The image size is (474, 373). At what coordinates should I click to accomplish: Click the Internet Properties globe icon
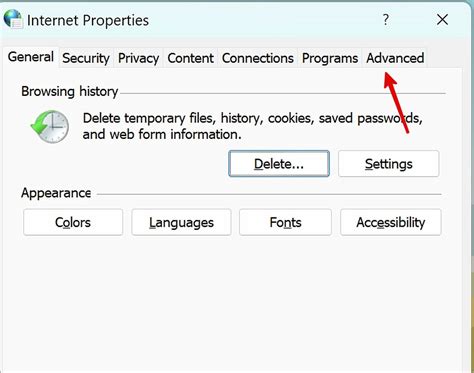(x=13, y=19)
